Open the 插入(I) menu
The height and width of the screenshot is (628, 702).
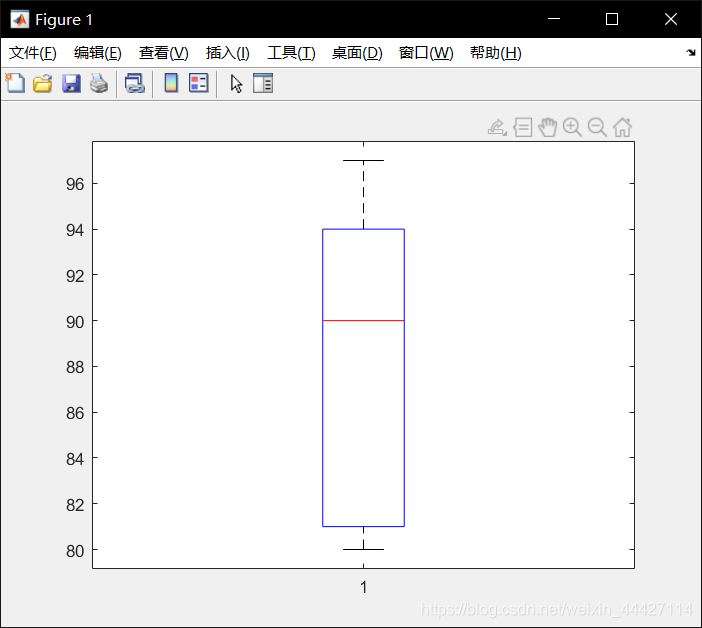(227, 53)
